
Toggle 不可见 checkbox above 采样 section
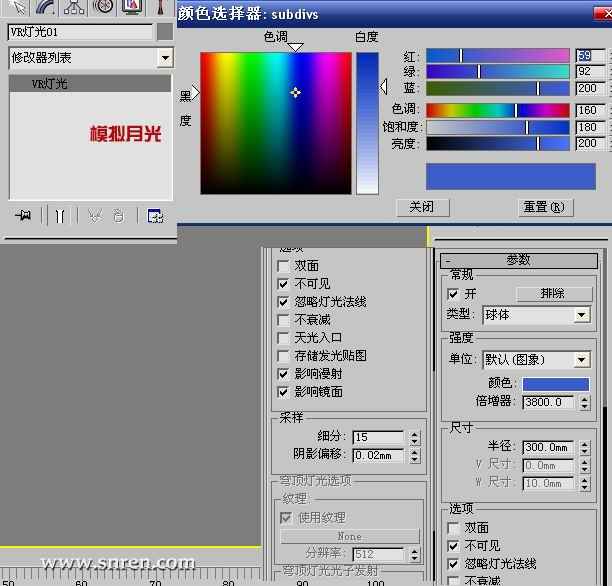point(283,284)
